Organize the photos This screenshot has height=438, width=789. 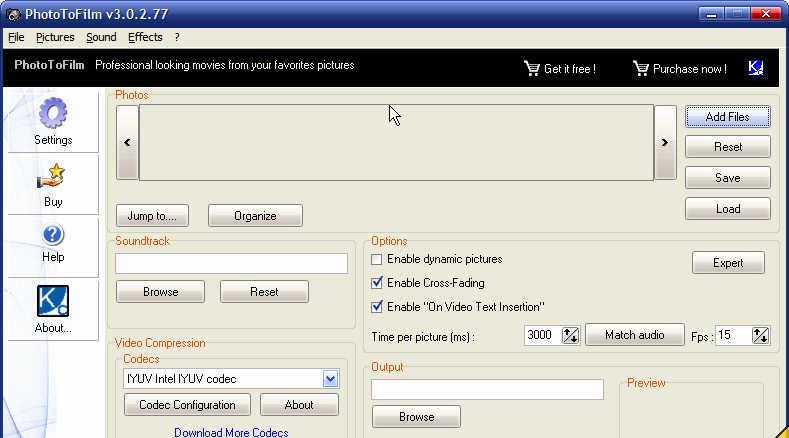[255, 216]
